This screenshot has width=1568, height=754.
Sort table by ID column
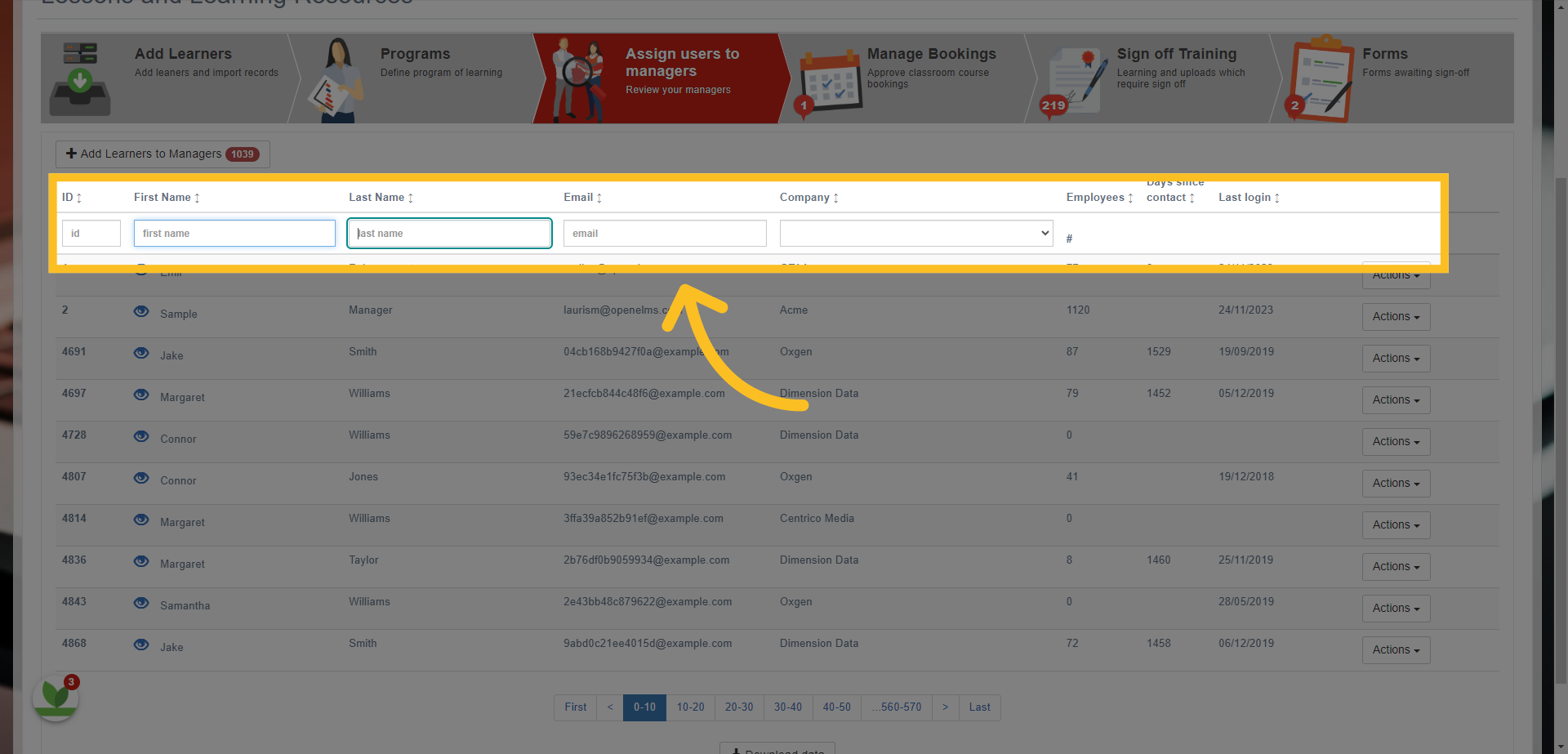pyautogui.click(x=72, y=198)
